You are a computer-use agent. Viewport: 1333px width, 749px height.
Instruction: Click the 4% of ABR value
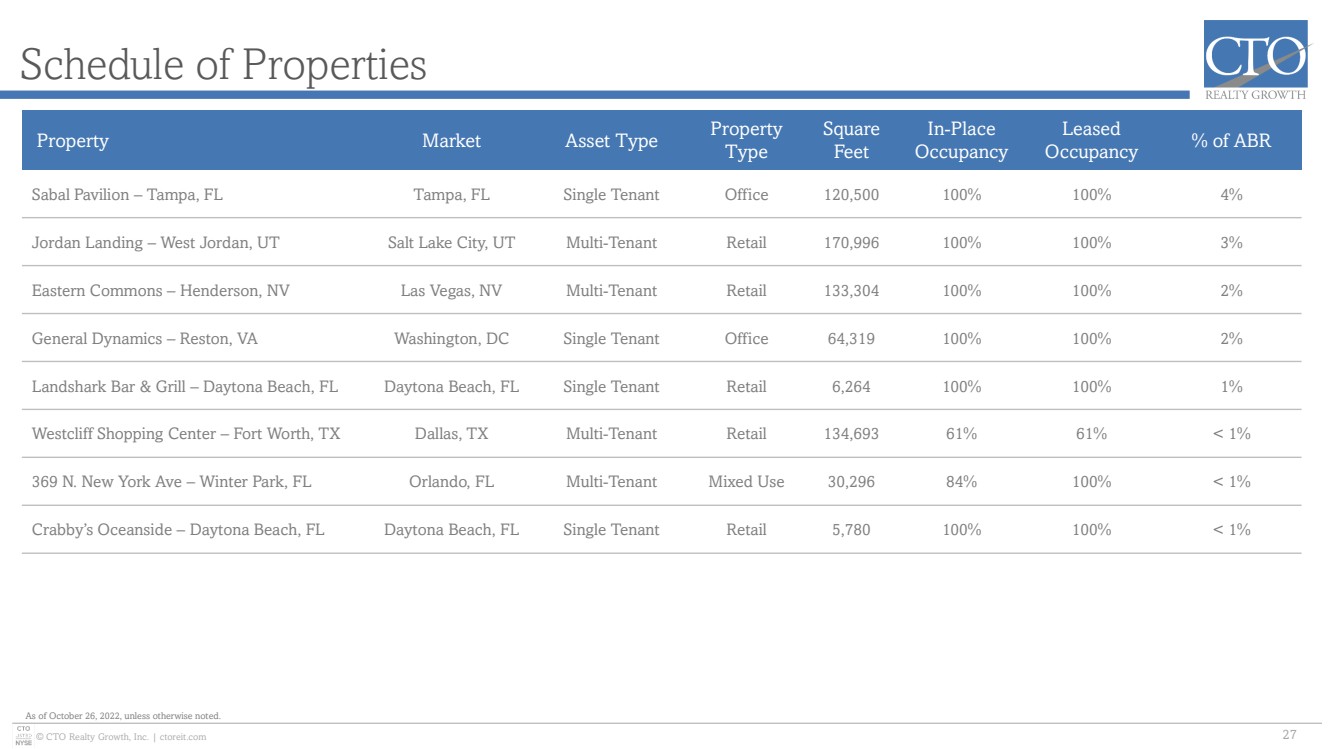[x=1231, y=195]
